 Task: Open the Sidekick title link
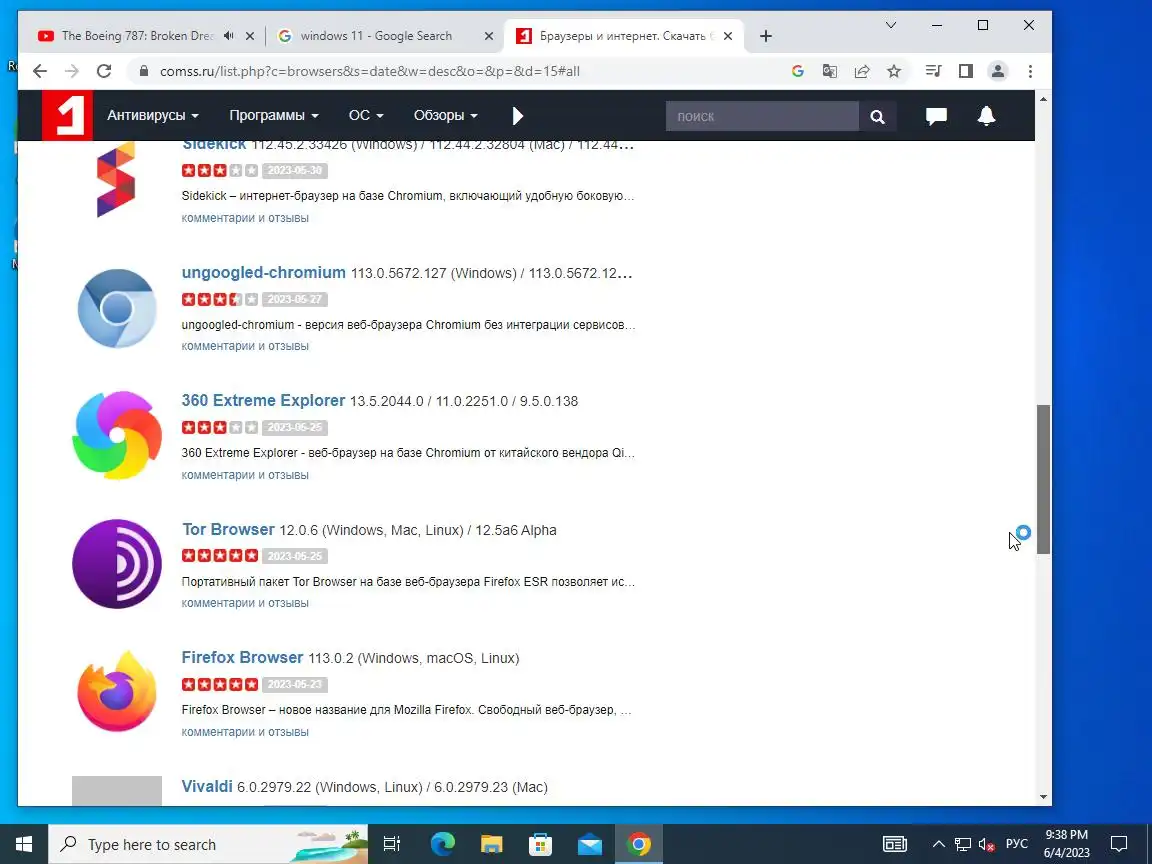pyautogui.click(x=214, y=145)
